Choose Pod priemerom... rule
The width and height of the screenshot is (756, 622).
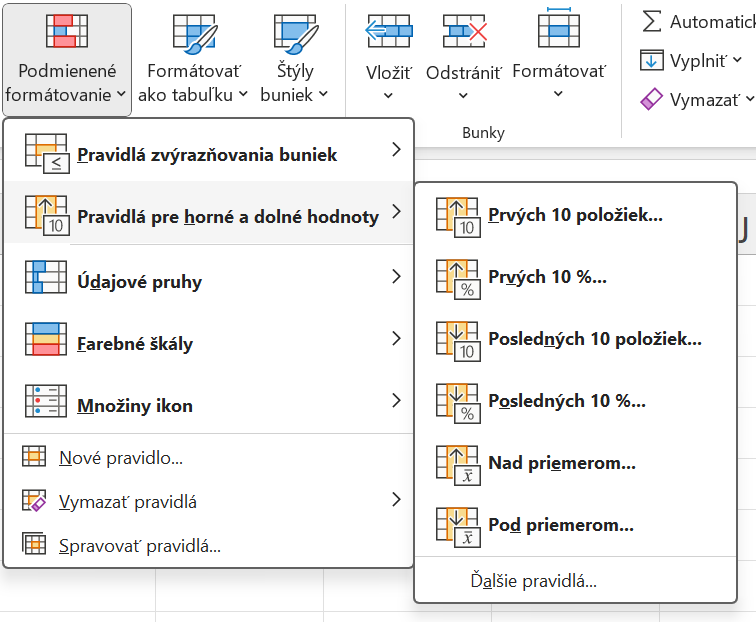coord(576,527)
